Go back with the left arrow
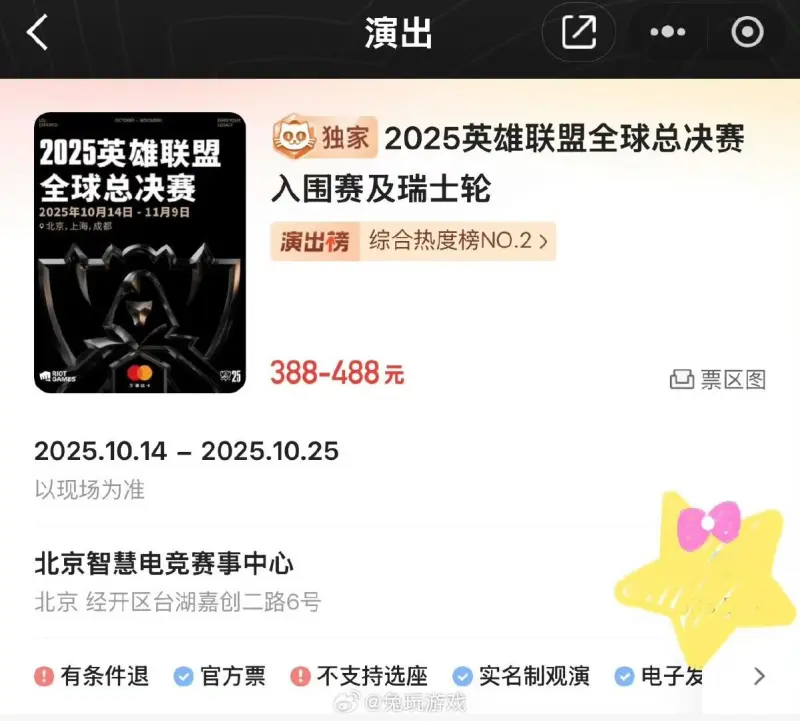800x721 pixels. coord(37,32)
